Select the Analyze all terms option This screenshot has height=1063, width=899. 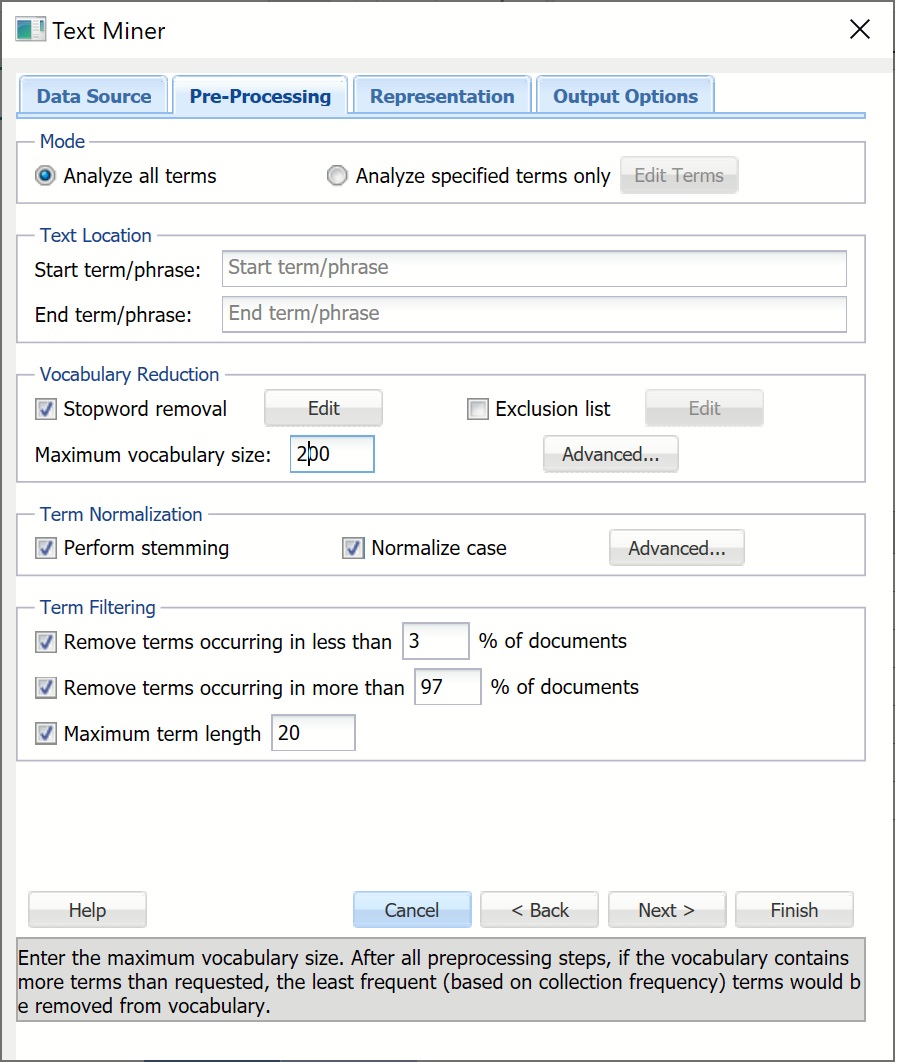(x=46, y=176)
